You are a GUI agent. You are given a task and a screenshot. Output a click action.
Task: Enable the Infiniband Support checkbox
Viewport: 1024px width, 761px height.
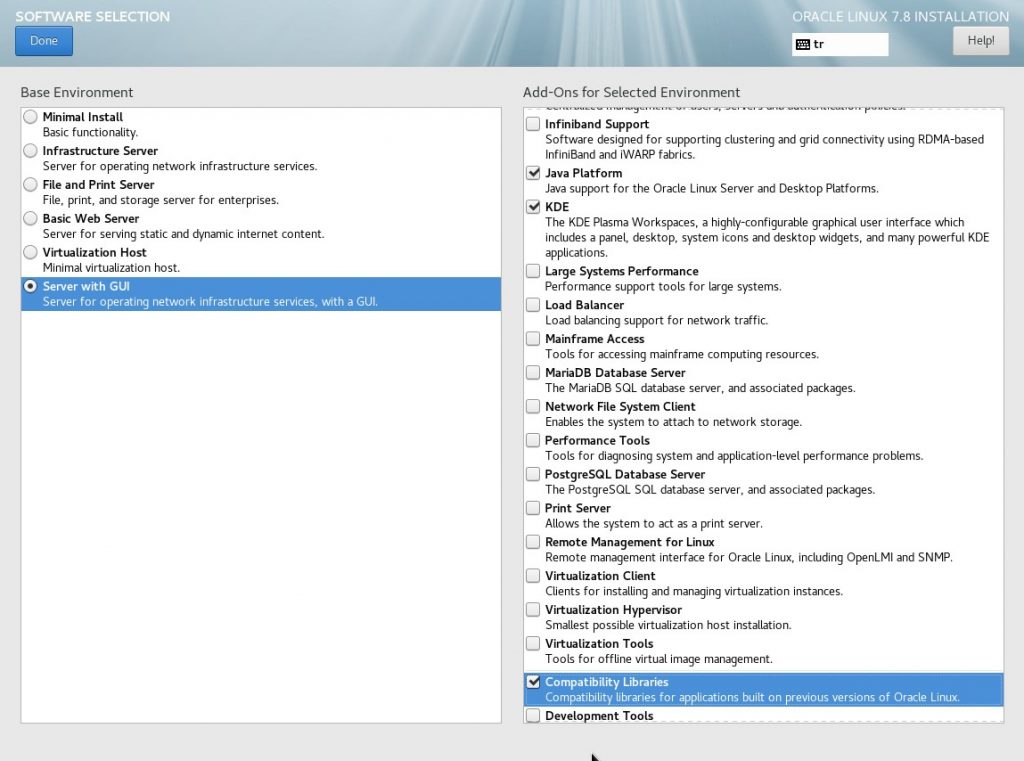point(534,124)
